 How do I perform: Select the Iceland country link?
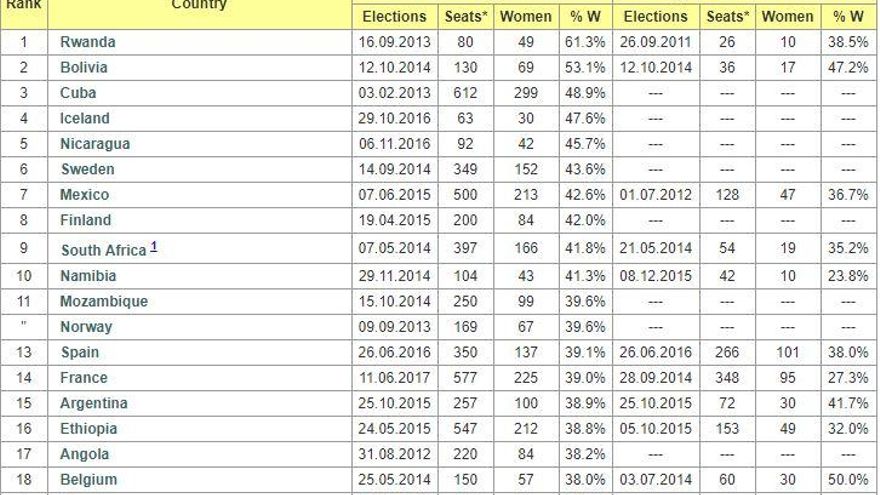(x=85, y=118)
